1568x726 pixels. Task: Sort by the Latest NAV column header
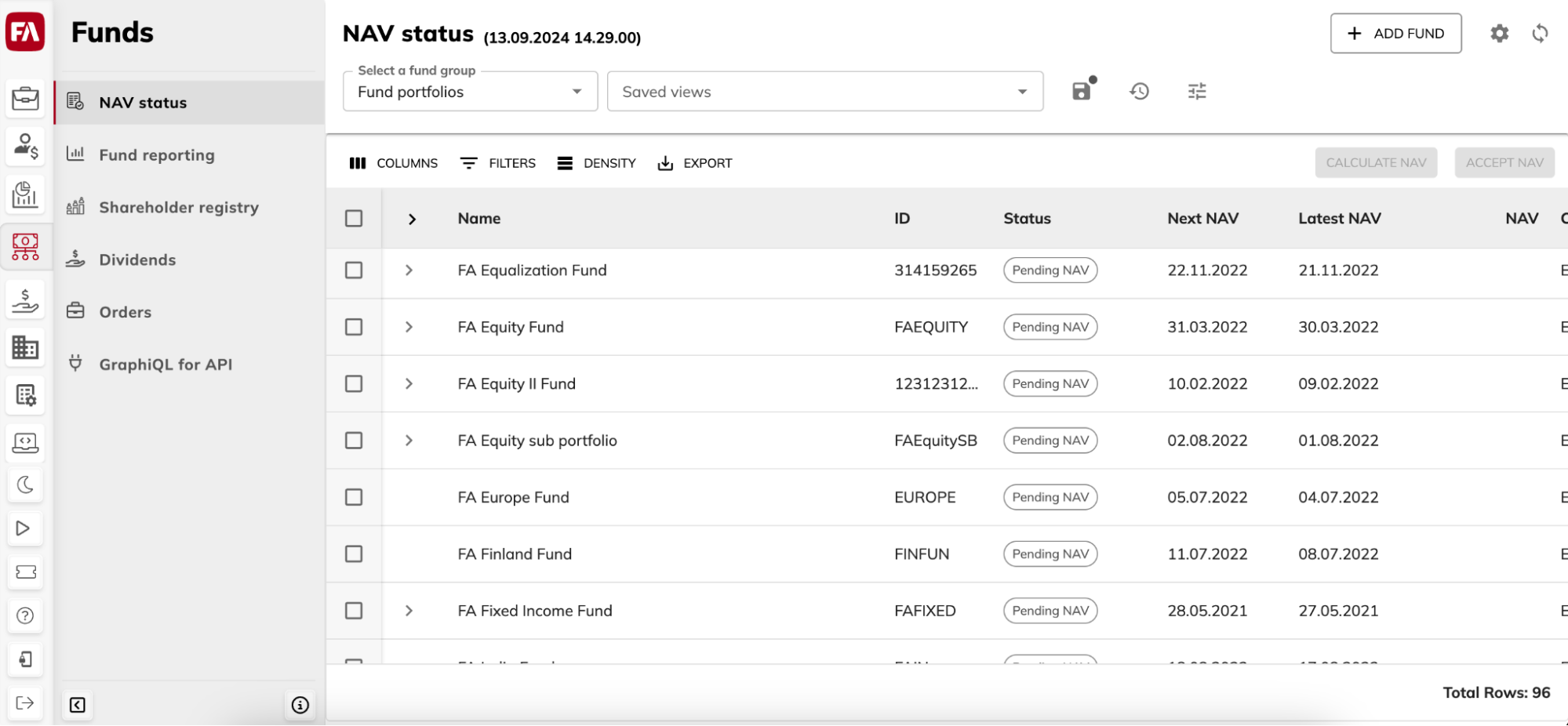coord(1340,219)
